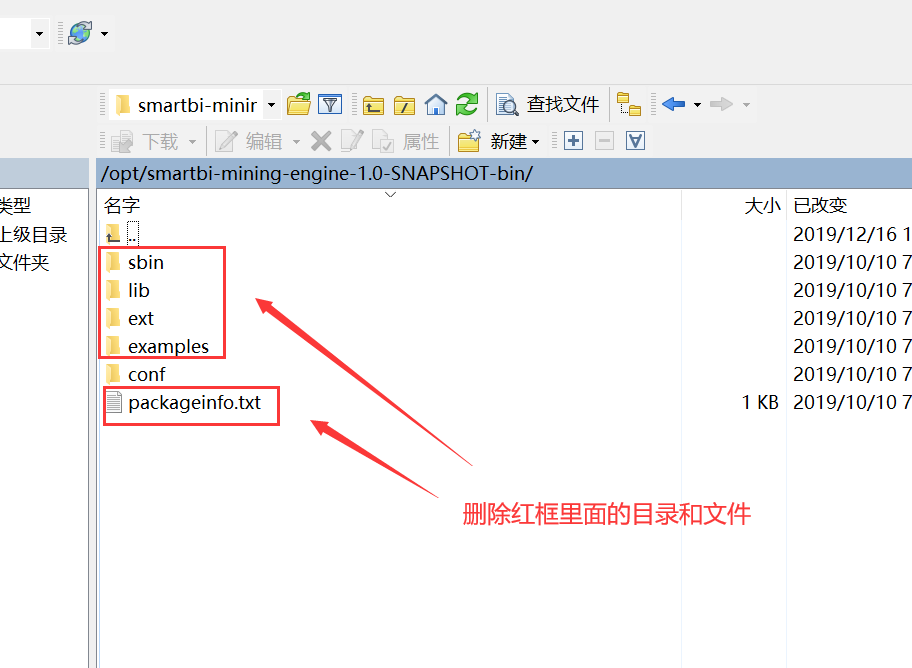Open the forward history dropdown arrow
This screenshot has height=668, width=912.
pyautogui.click(x=746, y=105)
